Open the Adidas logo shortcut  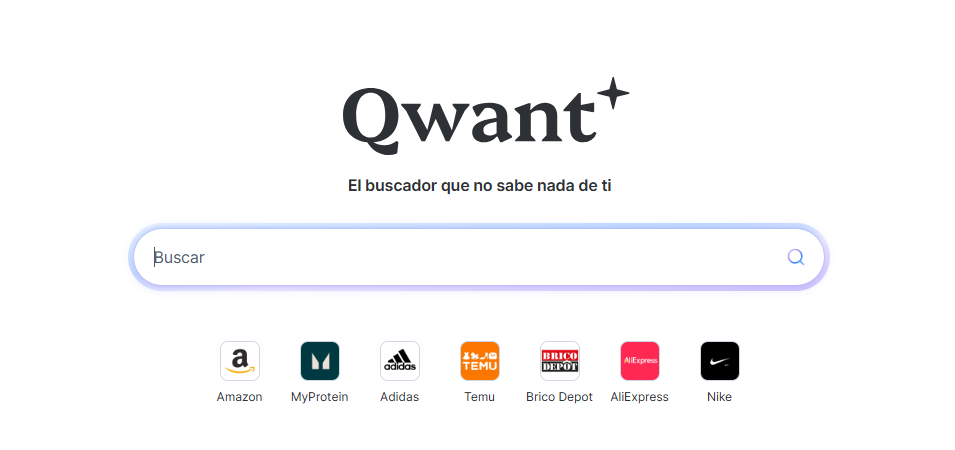tap(400, 360)
